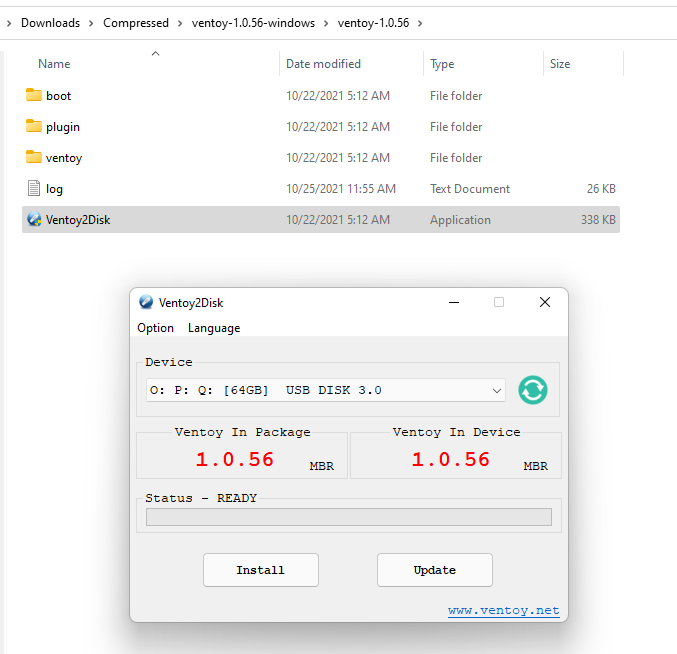The height and width of the screenshot is (654, 677).
Task: Click the Status progress bar
Action: [349, 517]
